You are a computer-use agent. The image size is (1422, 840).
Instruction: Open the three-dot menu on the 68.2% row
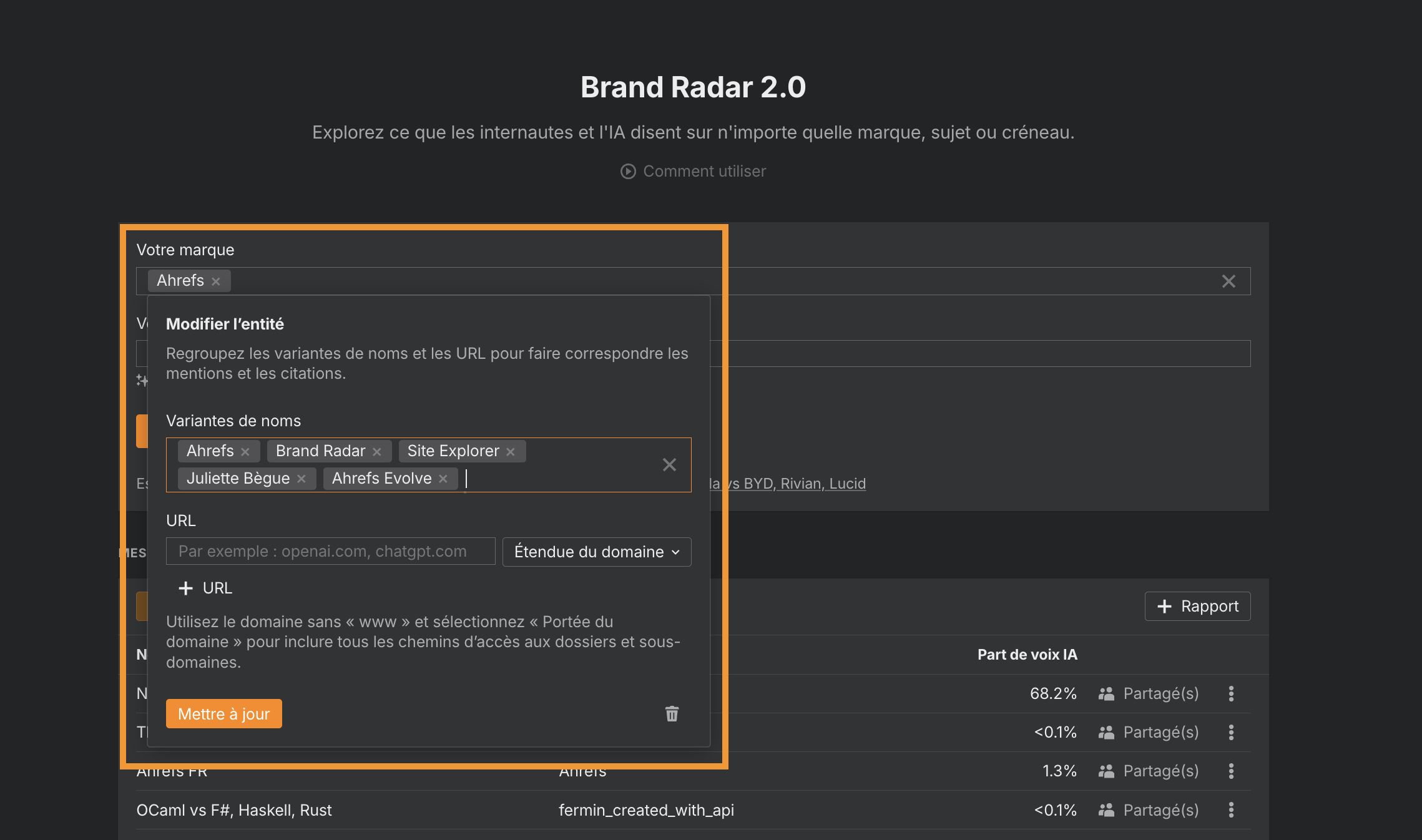1231,693
